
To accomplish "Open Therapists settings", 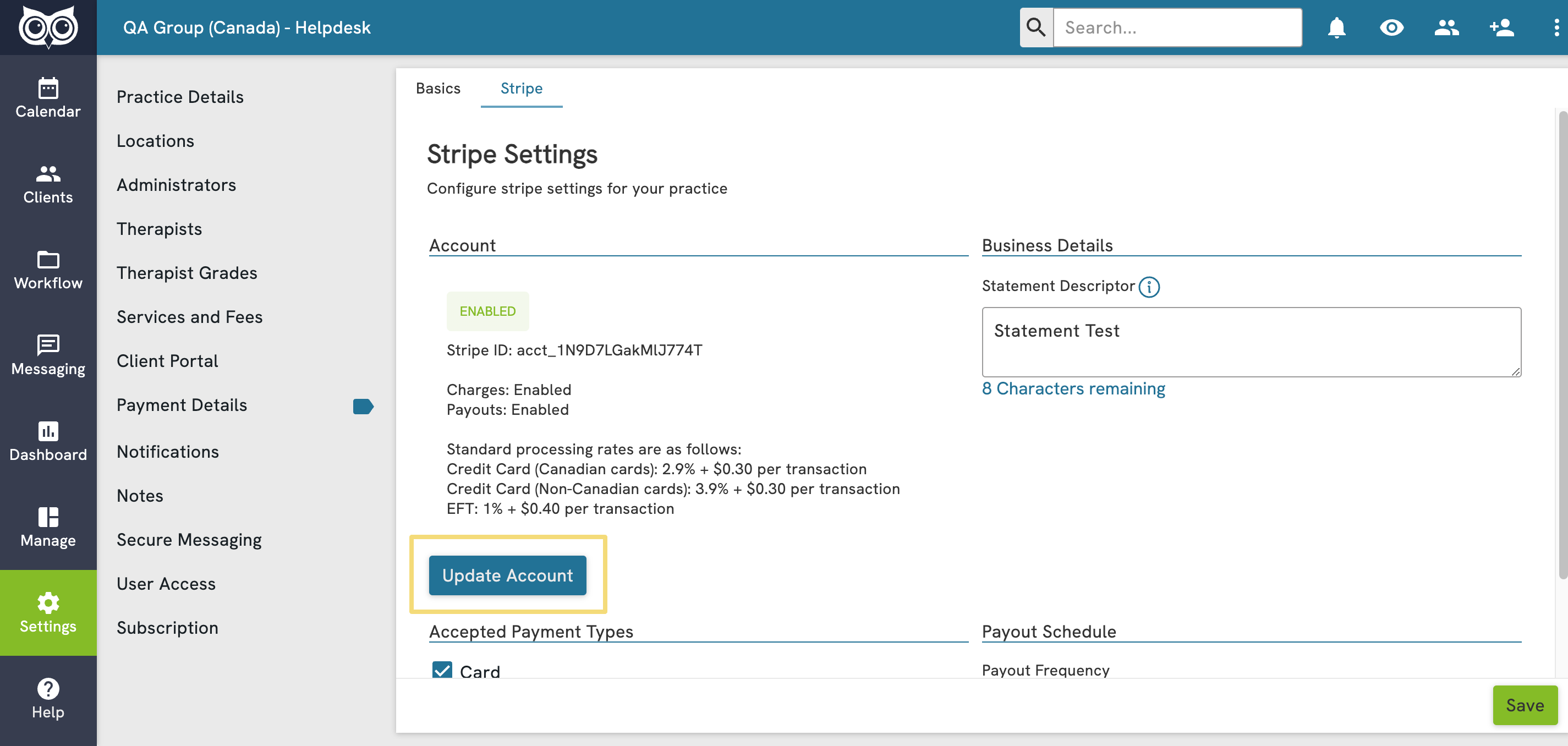I will [x=160, y=229].
